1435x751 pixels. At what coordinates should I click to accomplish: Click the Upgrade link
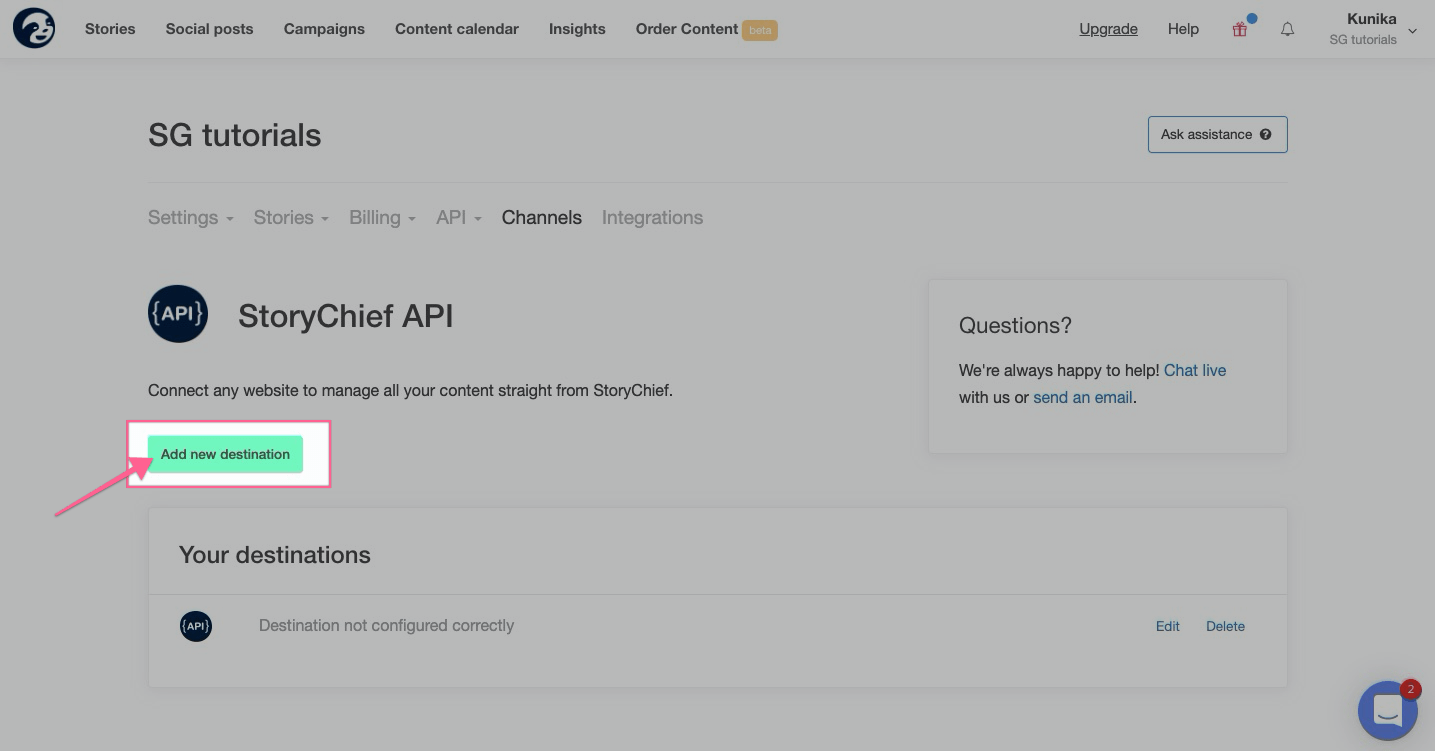[1108, 29]
